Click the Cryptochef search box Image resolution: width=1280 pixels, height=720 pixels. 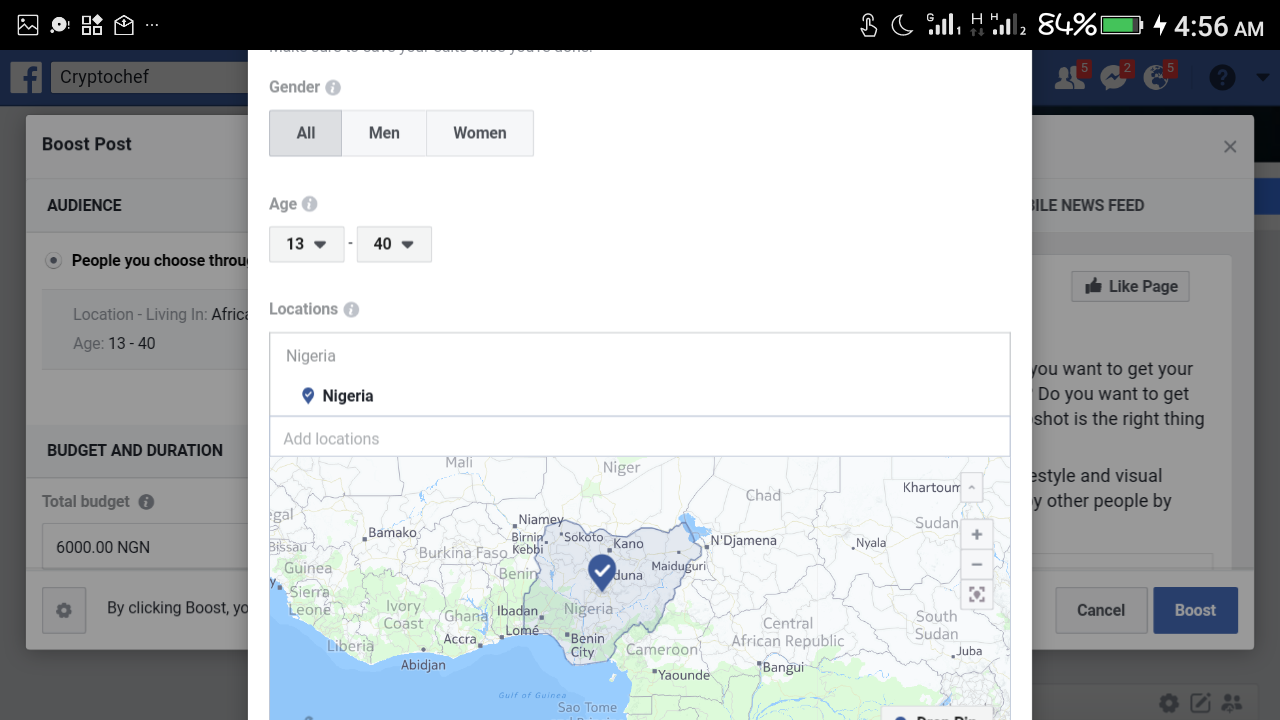click(150, 77)
